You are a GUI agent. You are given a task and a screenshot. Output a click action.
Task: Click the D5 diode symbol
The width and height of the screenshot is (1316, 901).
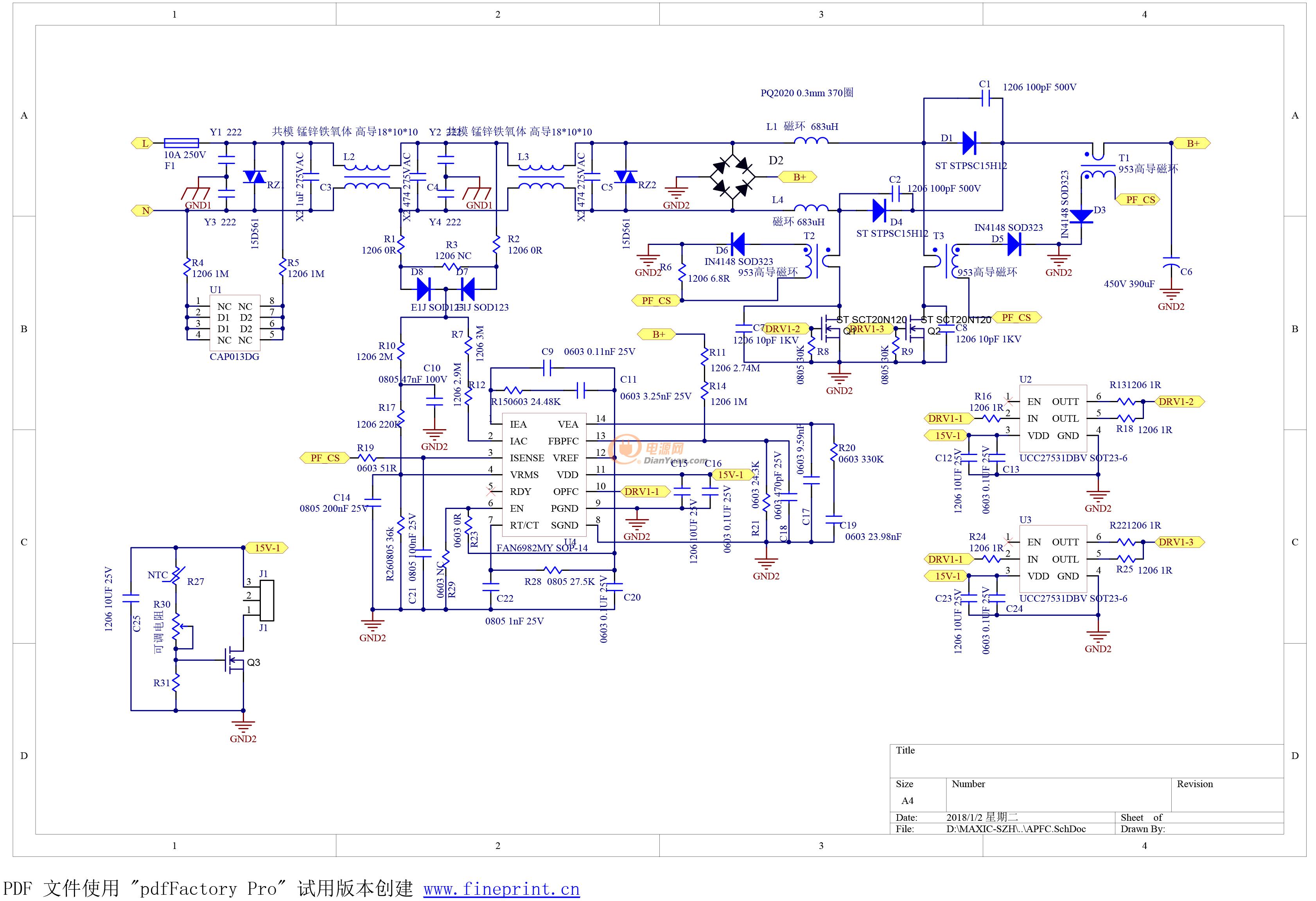(1014, 245)
